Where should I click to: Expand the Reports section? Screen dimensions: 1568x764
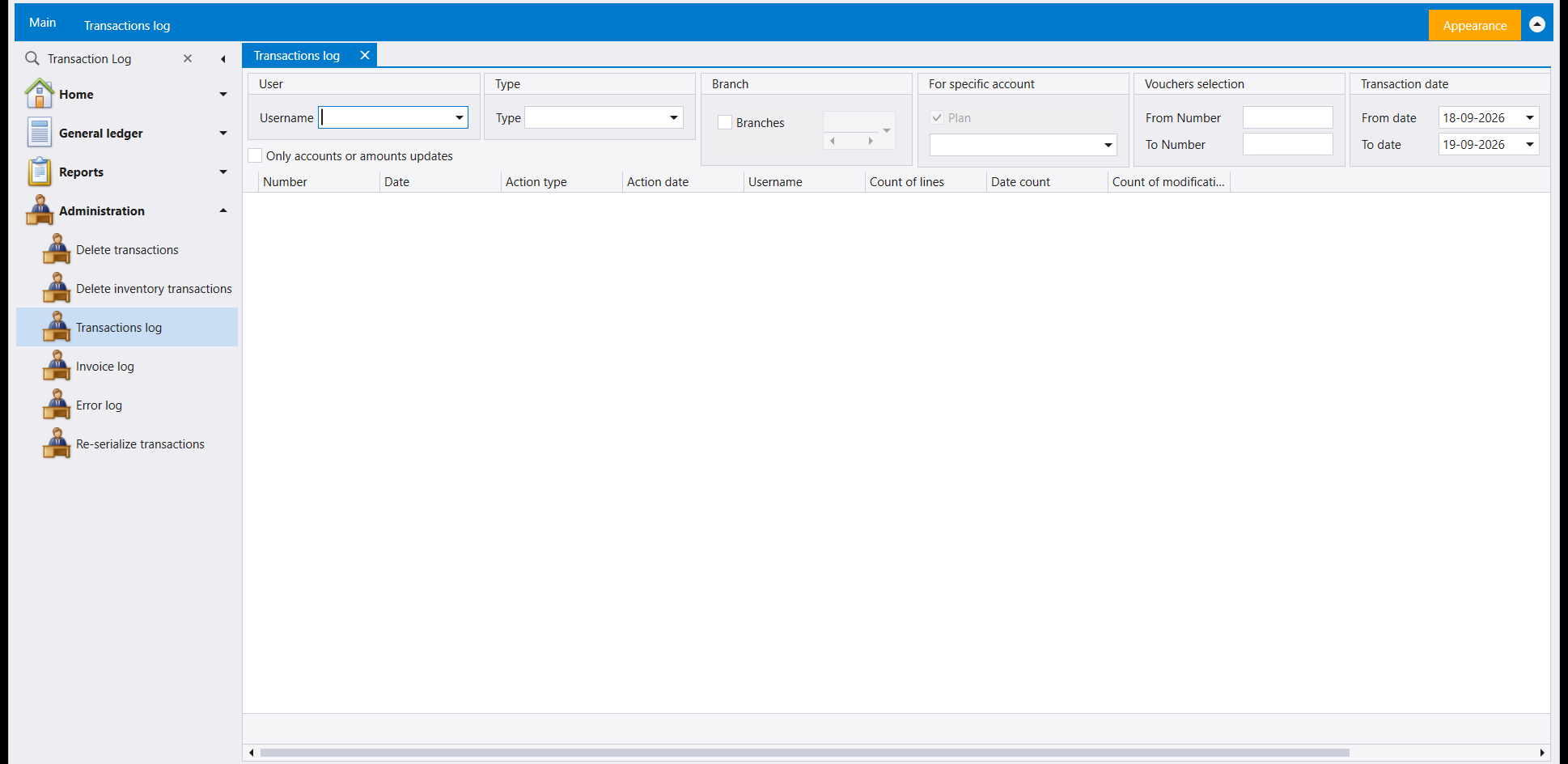pyautogui.click(x=223, y=172)
